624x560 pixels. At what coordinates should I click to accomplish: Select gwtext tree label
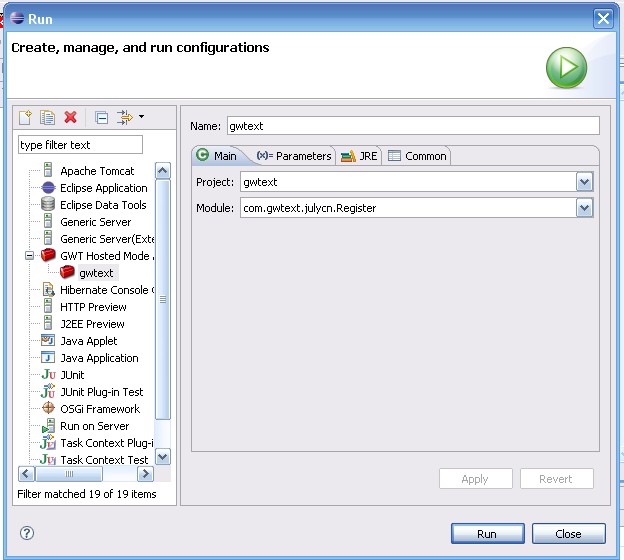[96, 273]
